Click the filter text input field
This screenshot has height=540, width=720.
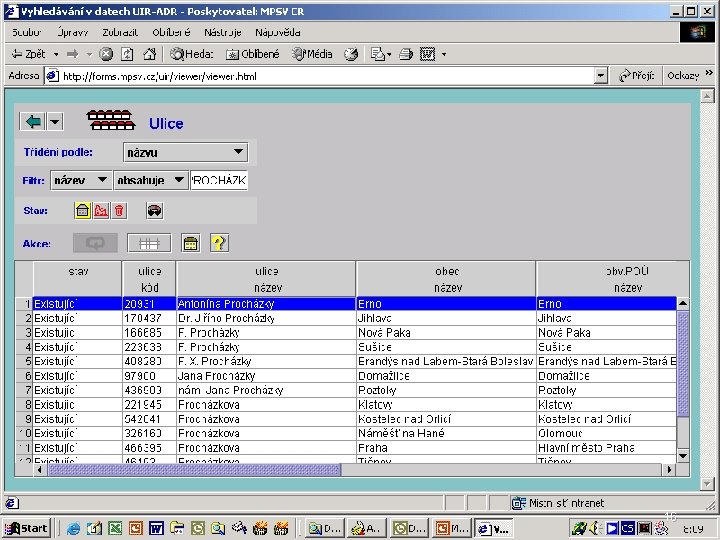coord(218,180)
